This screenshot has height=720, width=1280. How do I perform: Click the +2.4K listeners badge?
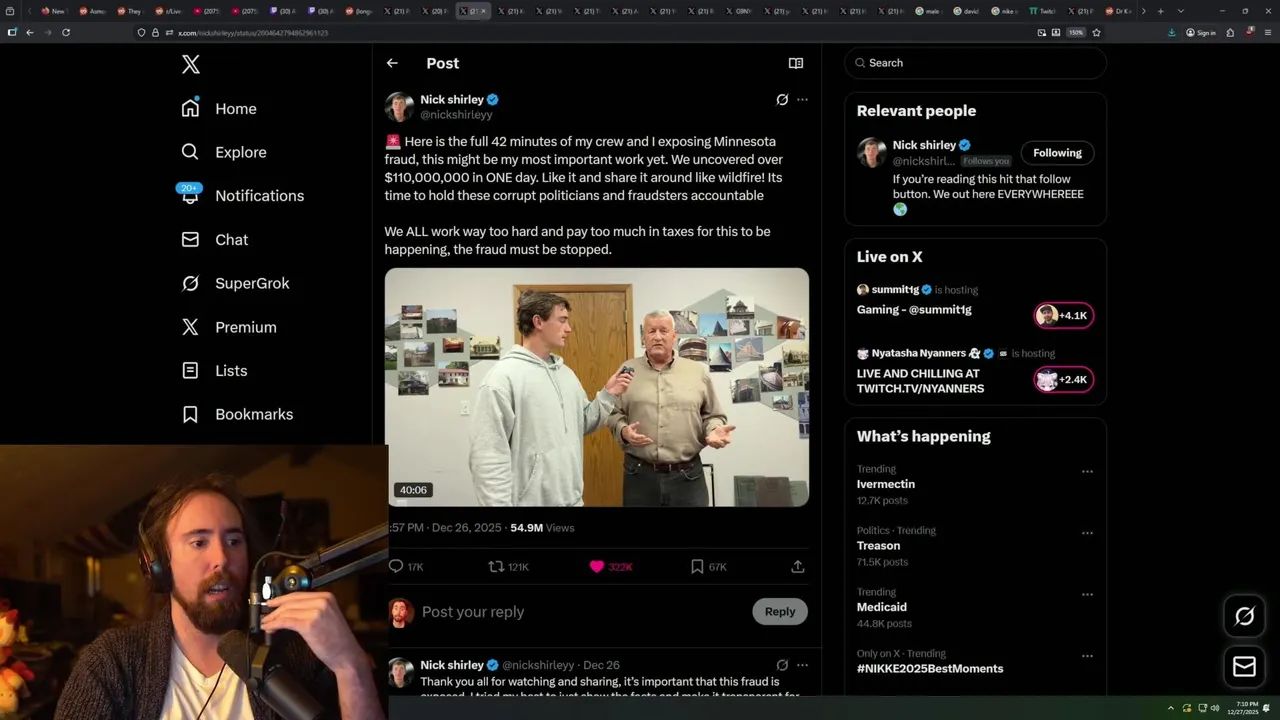click(x=1064, y=380)
